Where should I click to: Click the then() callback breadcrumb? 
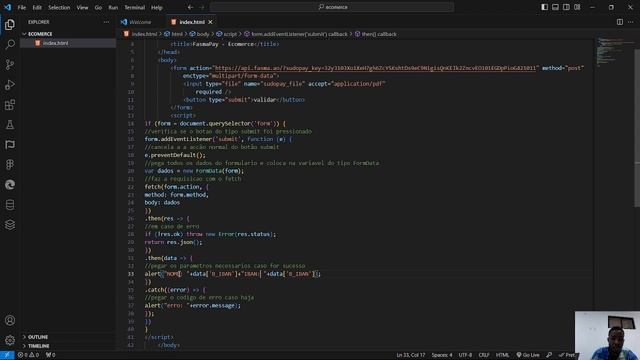(376, 34)
